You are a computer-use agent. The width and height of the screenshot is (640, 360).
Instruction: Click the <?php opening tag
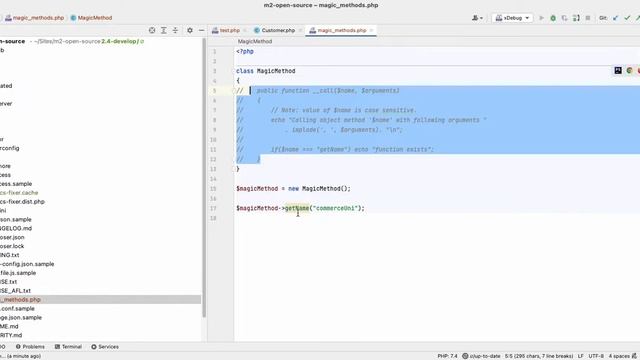[x=245, y=51]
